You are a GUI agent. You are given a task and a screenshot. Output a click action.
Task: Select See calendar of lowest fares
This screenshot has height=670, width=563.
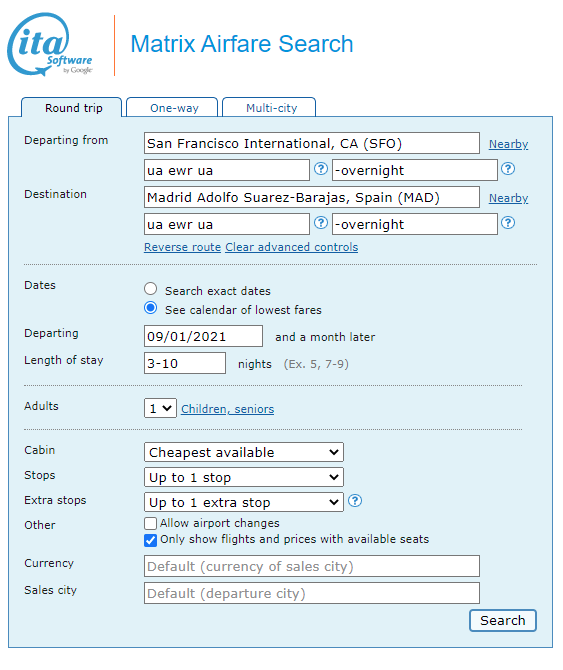click(150, 308)
